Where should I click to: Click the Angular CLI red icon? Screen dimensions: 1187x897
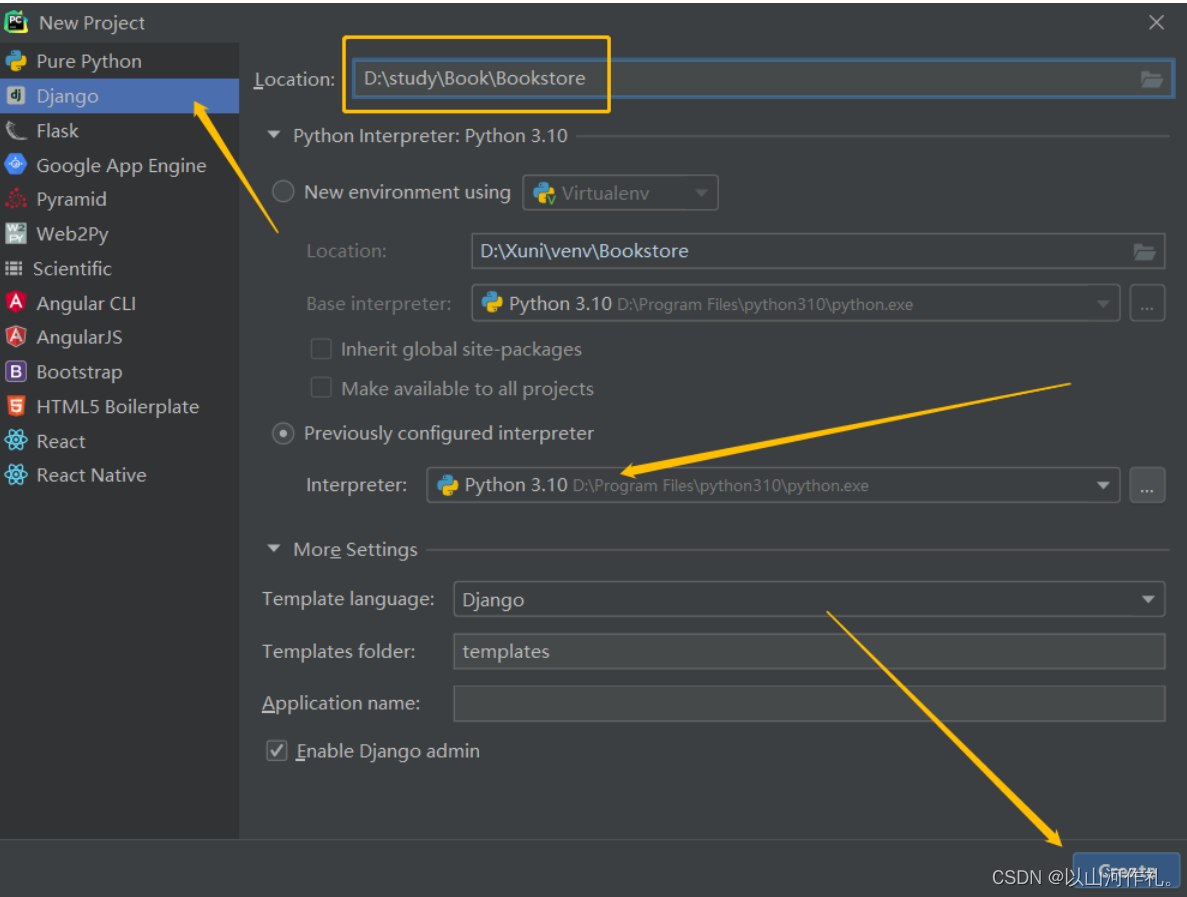click(16, 302)
